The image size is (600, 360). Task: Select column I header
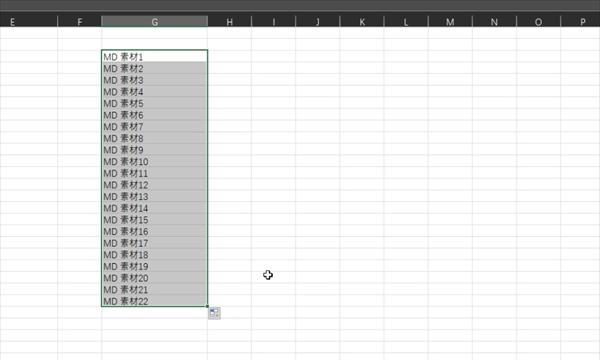(x=274, y=22)
